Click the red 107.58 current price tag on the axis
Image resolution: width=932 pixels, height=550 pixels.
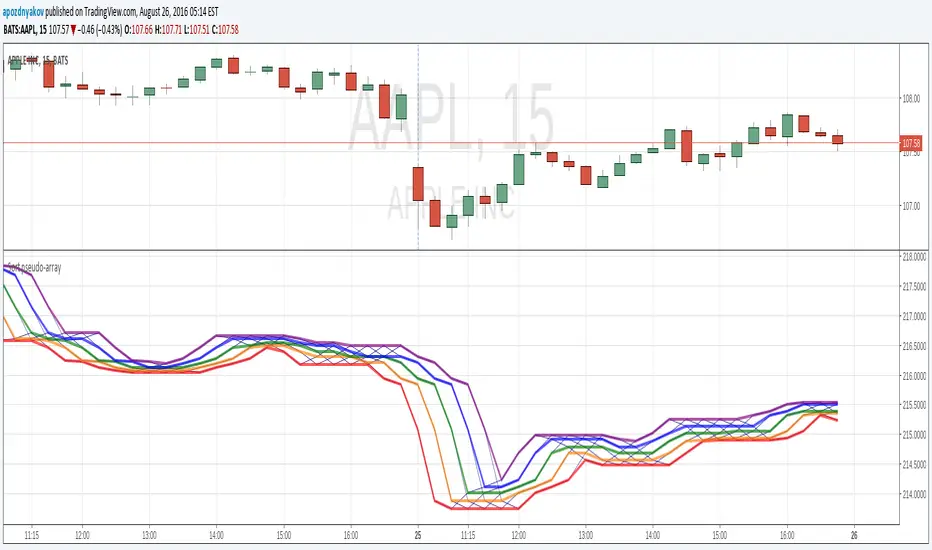tap(911, 143)
